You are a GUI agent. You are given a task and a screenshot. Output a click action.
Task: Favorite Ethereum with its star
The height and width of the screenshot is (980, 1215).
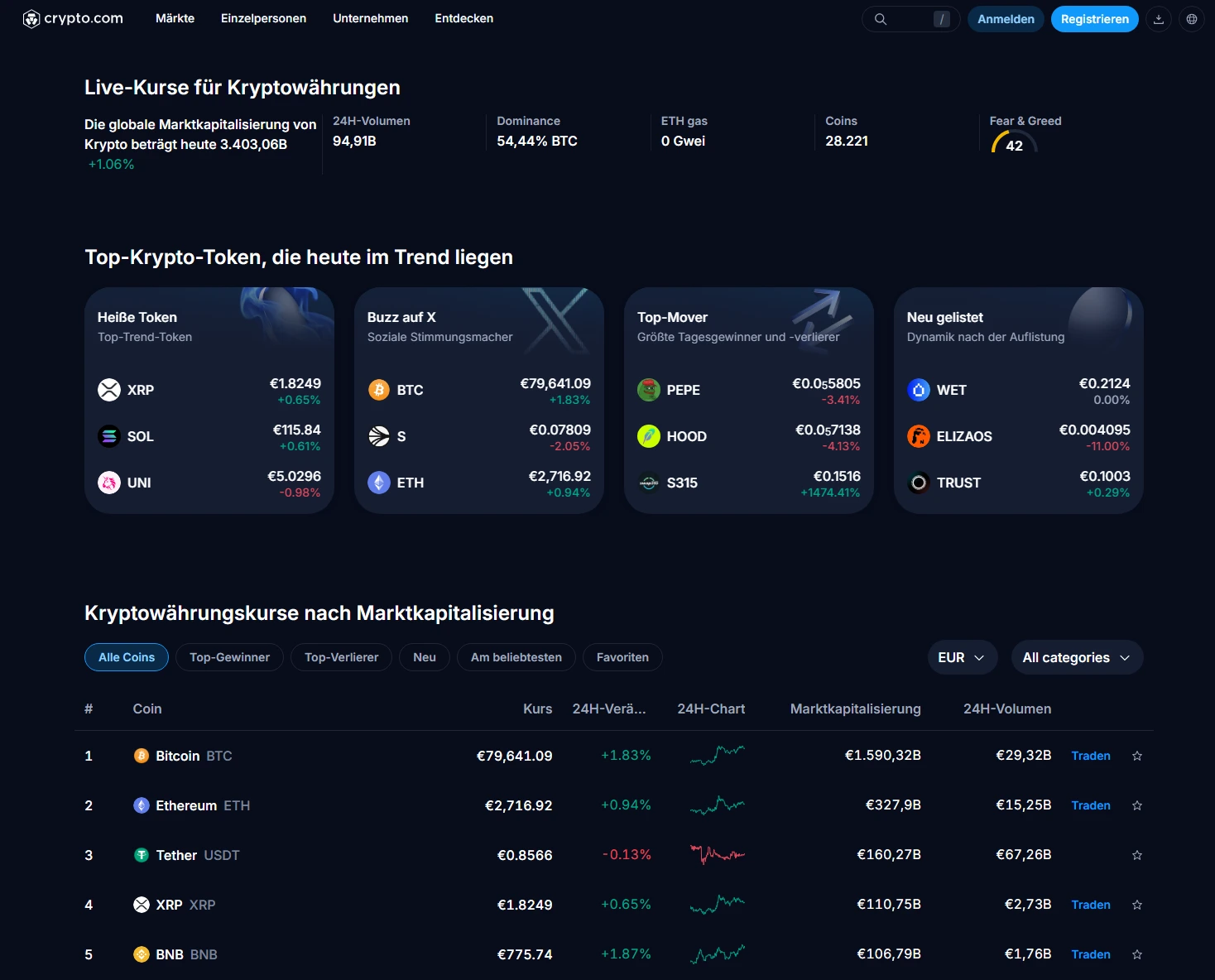pyautogui.click(x=1137, y=805)
